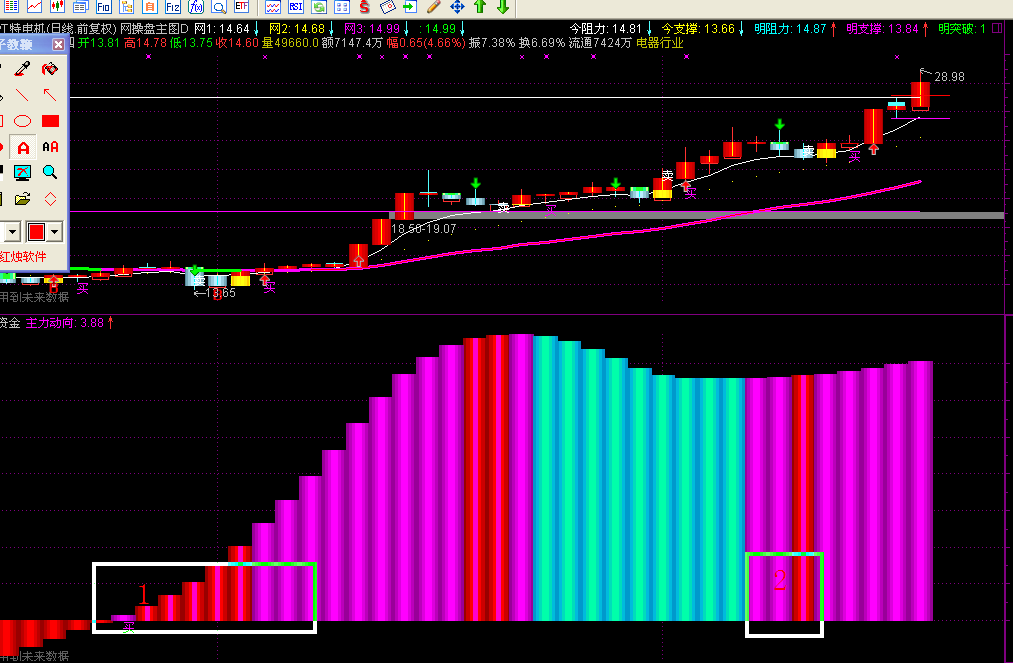Expand the red color dropdown arrow
Viewport: 1013px width, 663px height.
click(54, 231)
